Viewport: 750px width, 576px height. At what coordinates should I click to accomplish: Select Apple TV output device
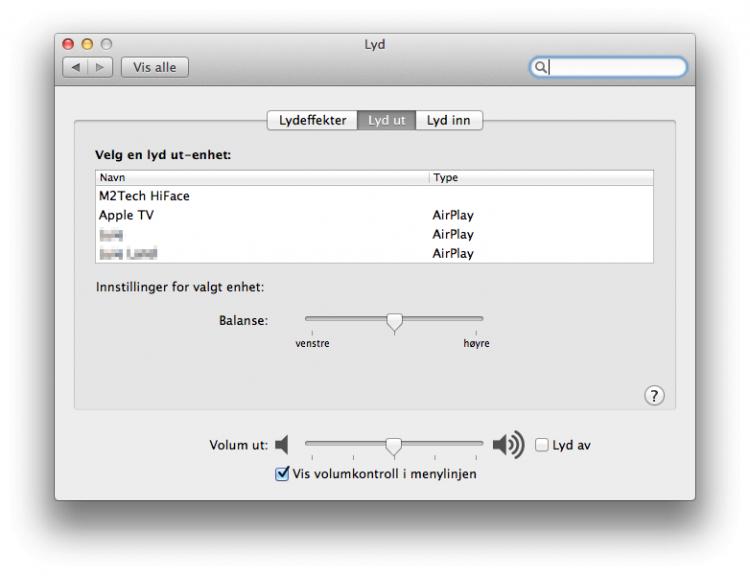point(374,215)
